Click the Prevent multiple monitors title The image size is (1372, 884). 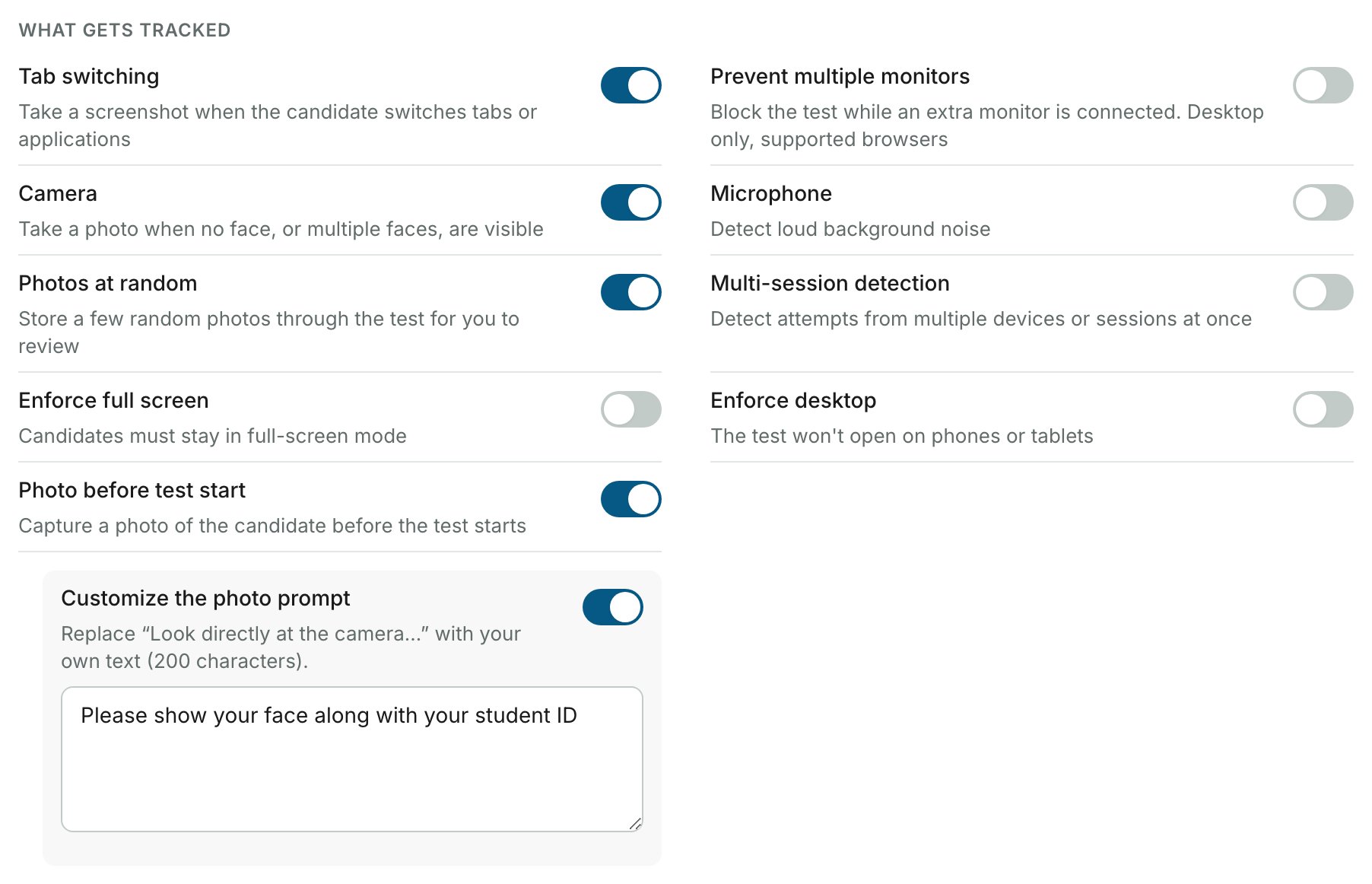pos(840,77)
